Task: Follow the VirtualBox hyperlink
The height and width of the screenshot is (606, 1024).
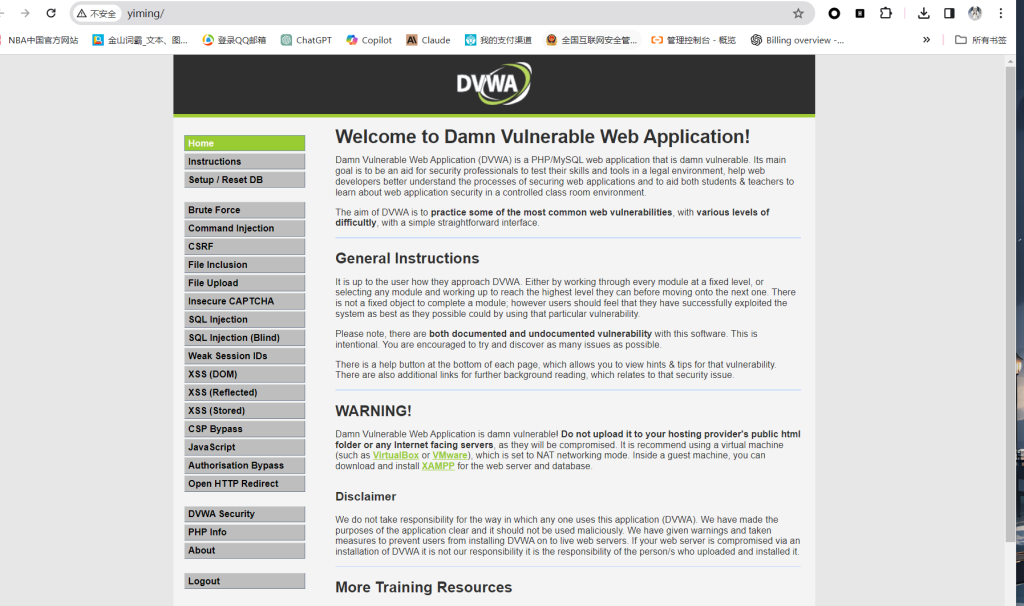Action: tap(396, 455)
